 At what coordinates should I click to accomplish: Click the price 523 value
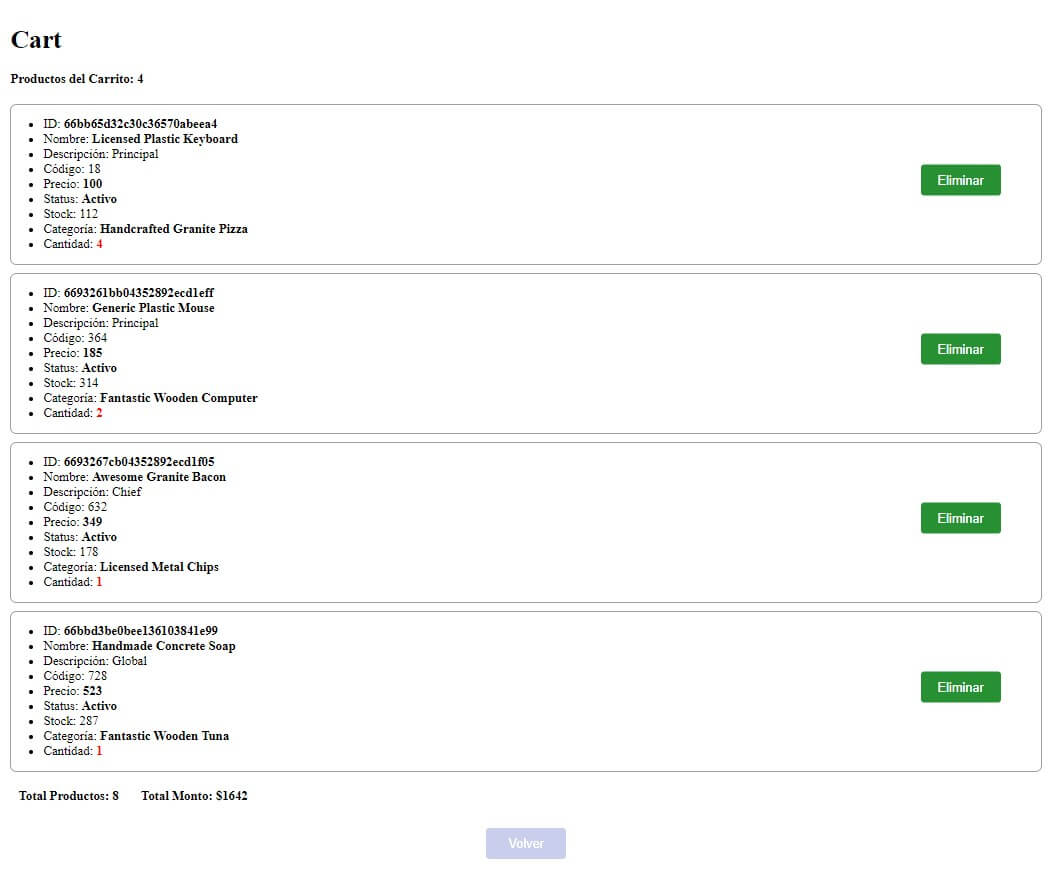click(x=92, y=691)
